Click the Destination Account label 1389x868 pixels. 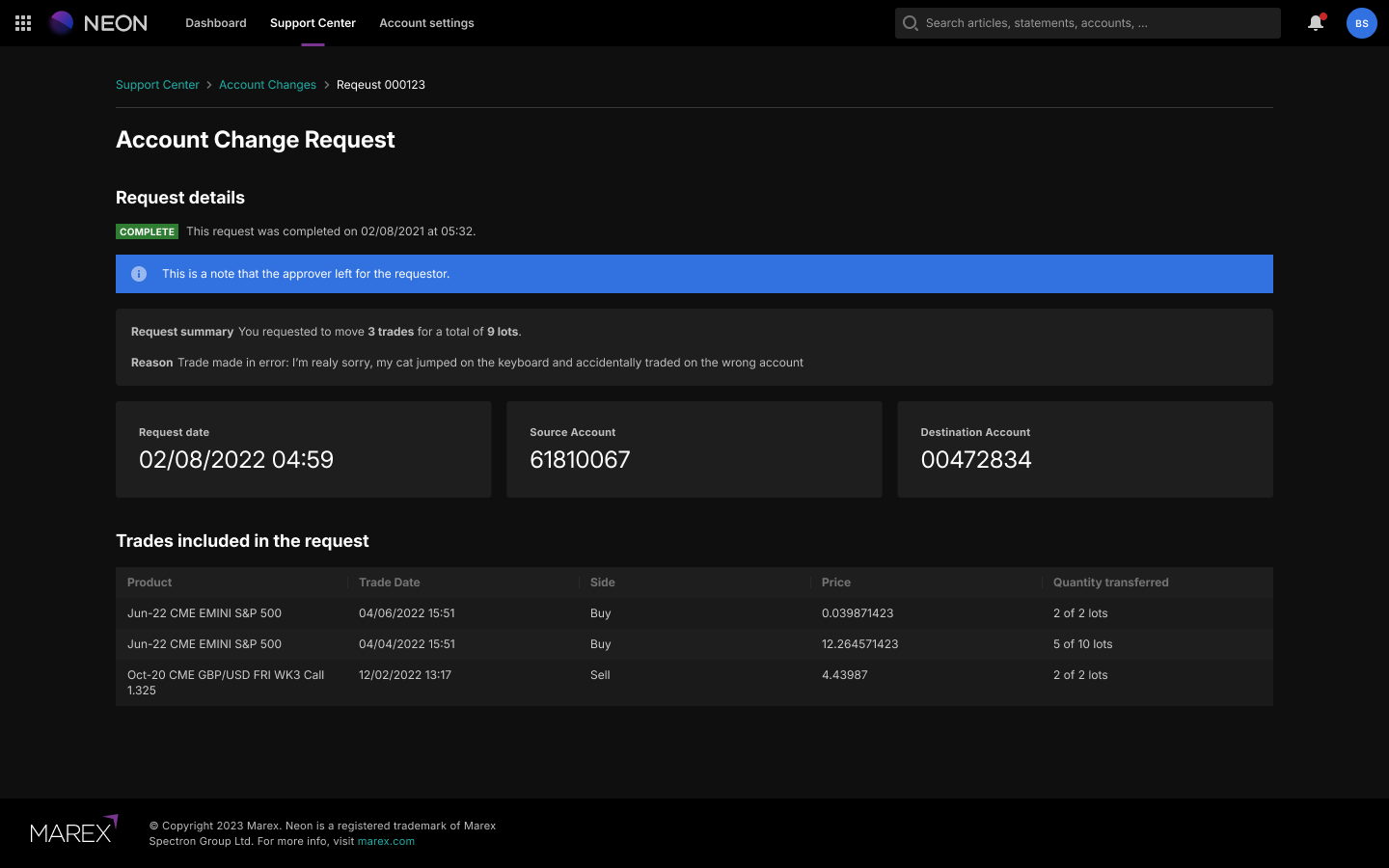(x=975, y=432)
